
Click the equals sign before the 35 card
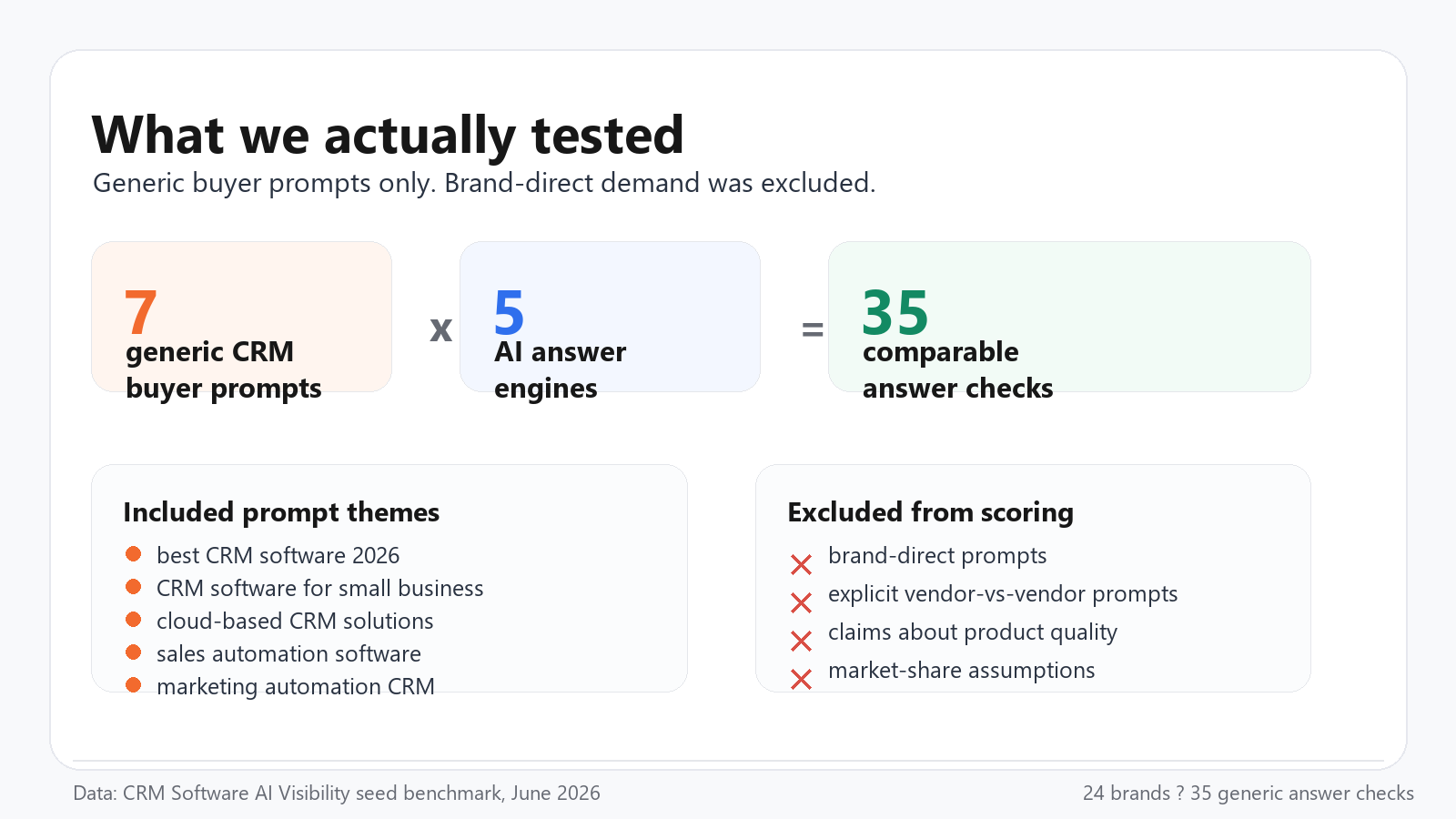(x=813, y=329)
